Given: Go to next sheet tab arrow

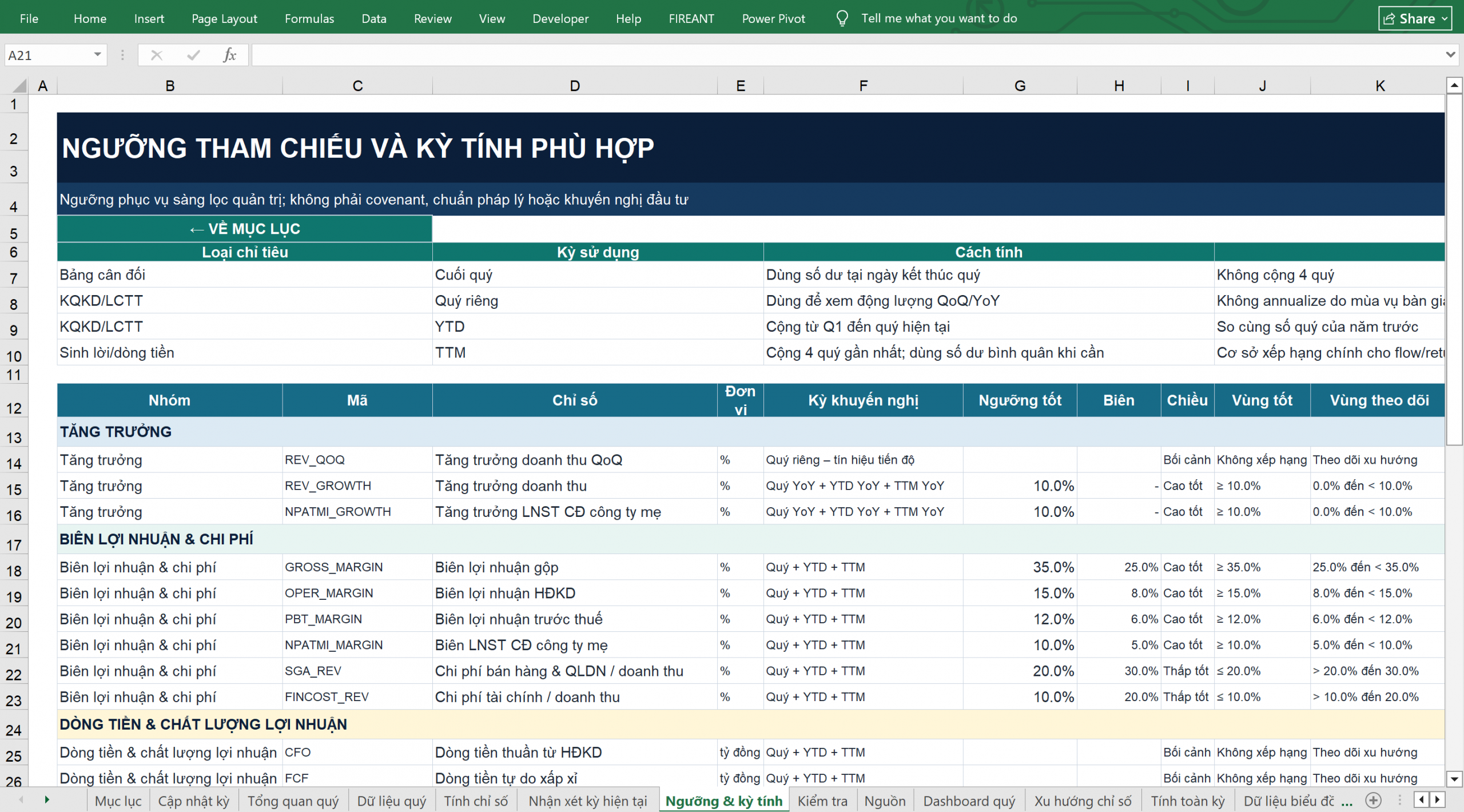Looking at the screenshot, I should click(47, 799).
